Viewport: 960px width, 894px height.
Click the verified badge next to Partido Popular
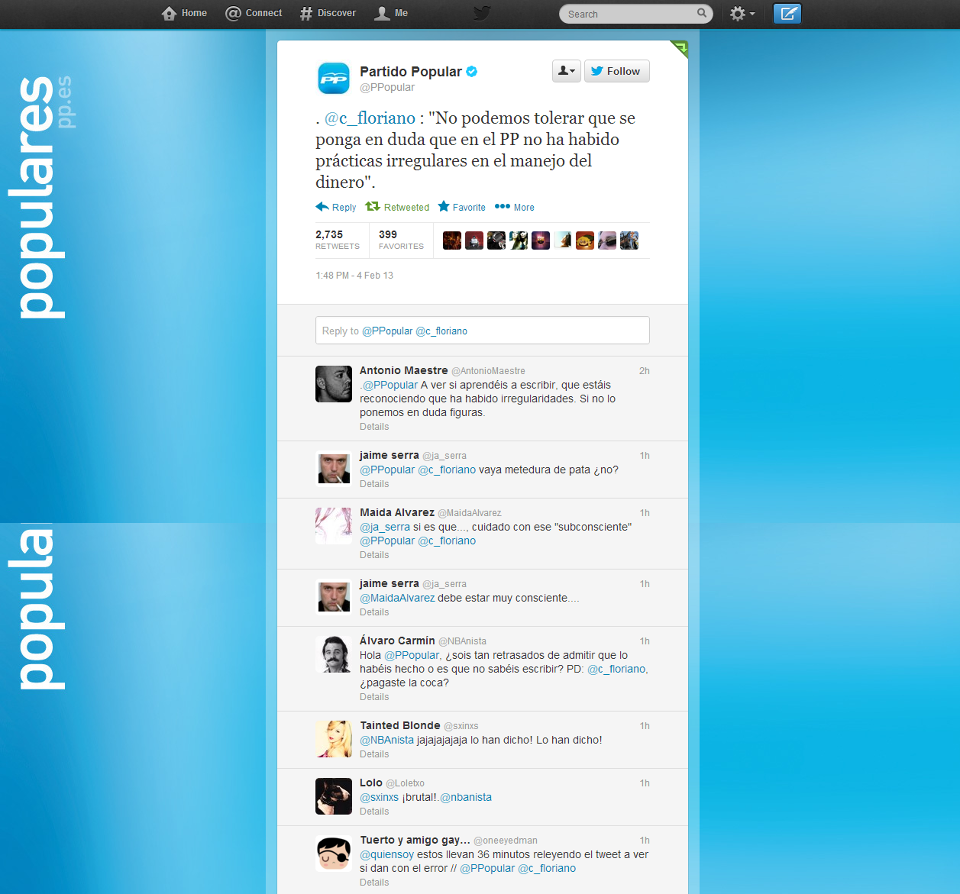point(471,72)
